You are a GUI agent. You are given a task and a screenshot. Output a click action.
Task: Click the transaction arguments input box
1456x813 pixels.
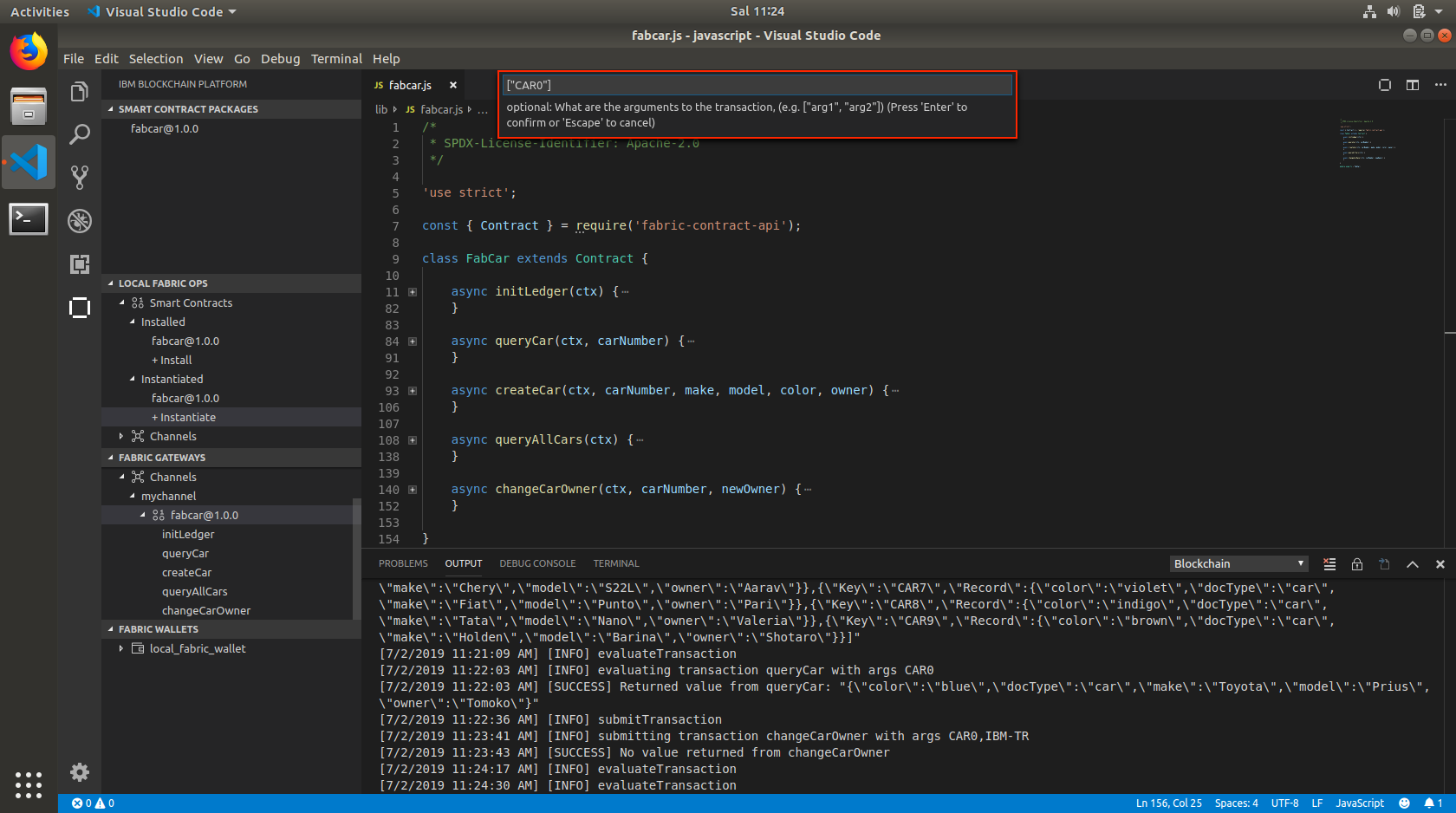[757, 85]
